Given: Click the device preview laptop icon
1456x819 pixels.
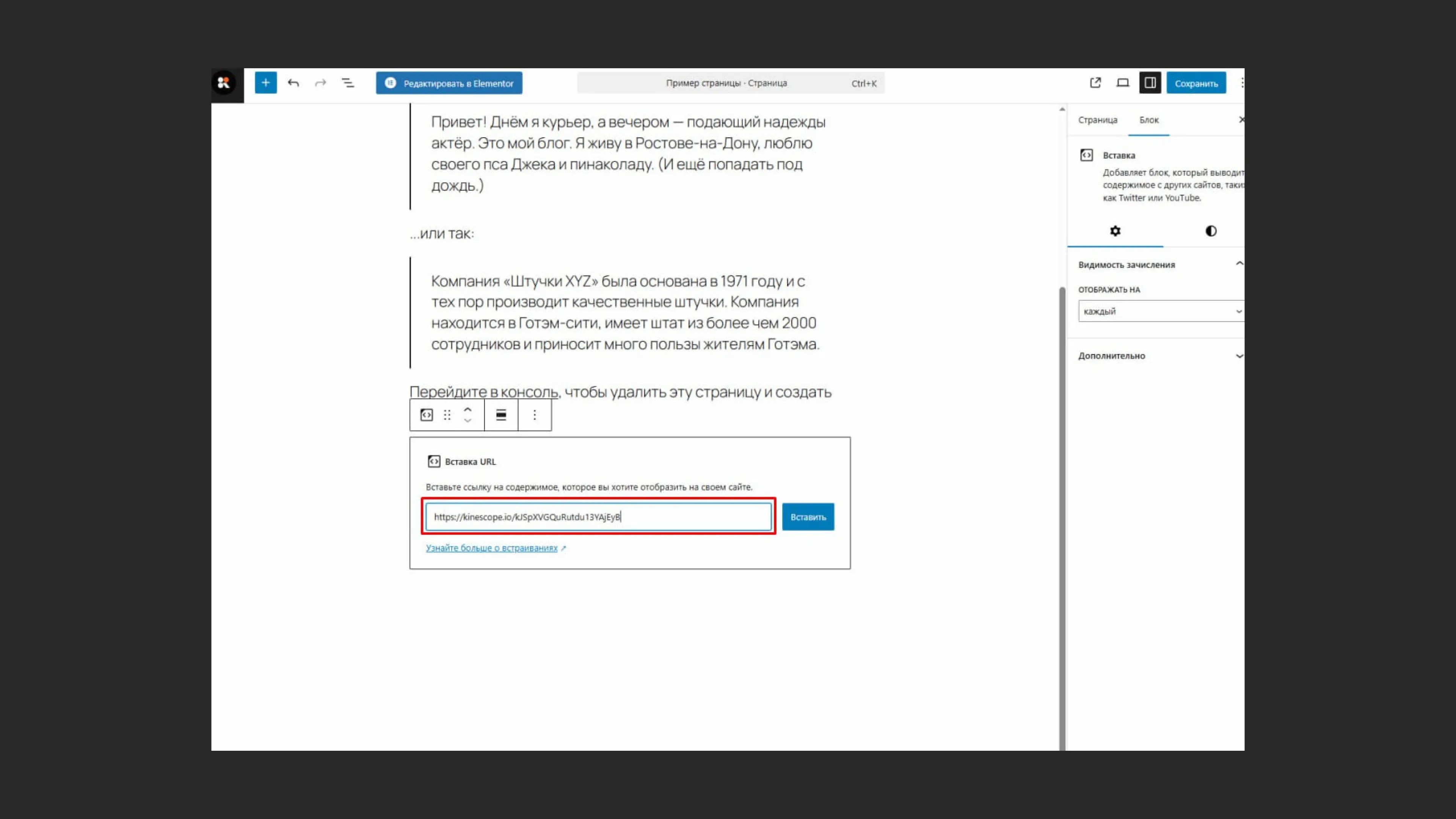Looking at the screenshot, I should [x=1122, y=83].
